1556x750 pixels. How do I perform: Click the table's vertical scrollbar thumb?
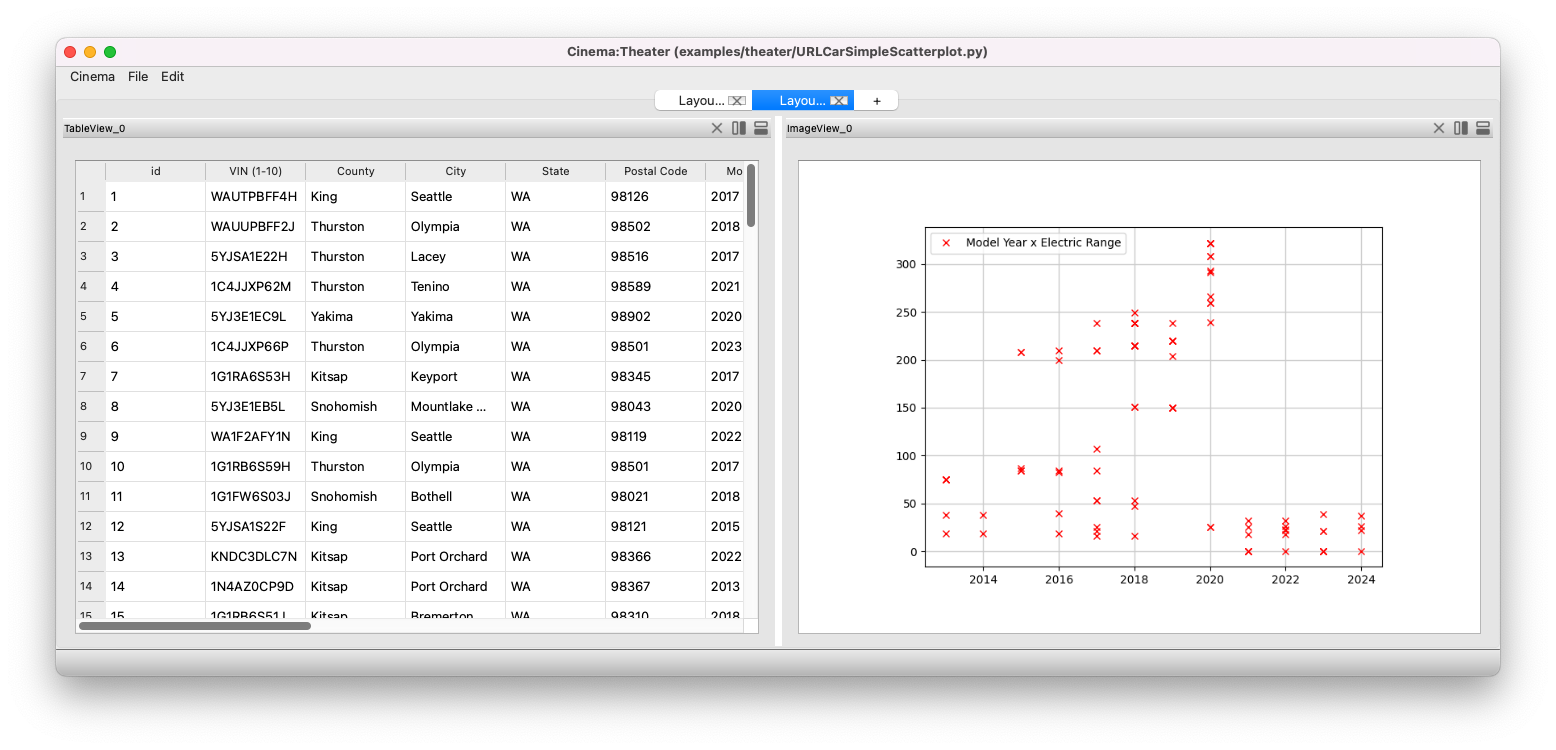pyautogui.click(x=751, y=196)
